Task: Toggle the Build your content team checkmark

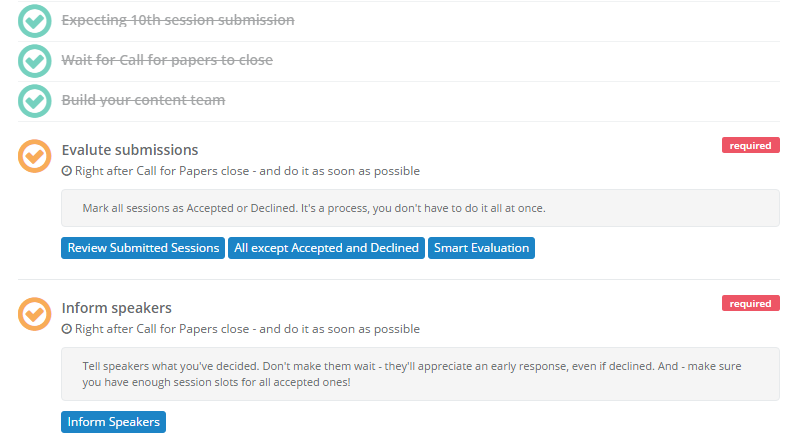Action: click(x=35, y=101)
